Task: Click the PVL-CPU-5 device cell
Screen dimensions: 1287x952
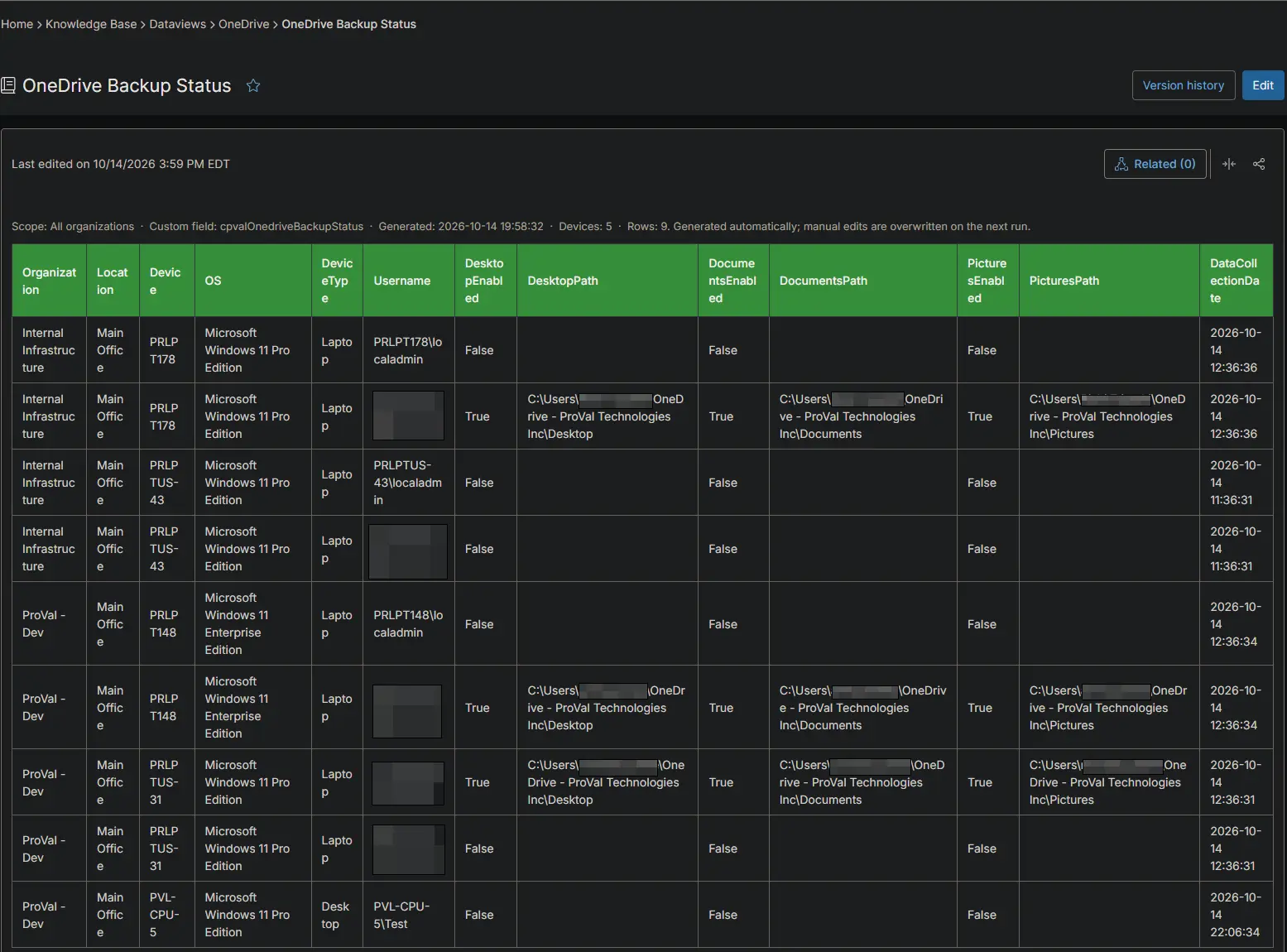Action: (167, 915)
